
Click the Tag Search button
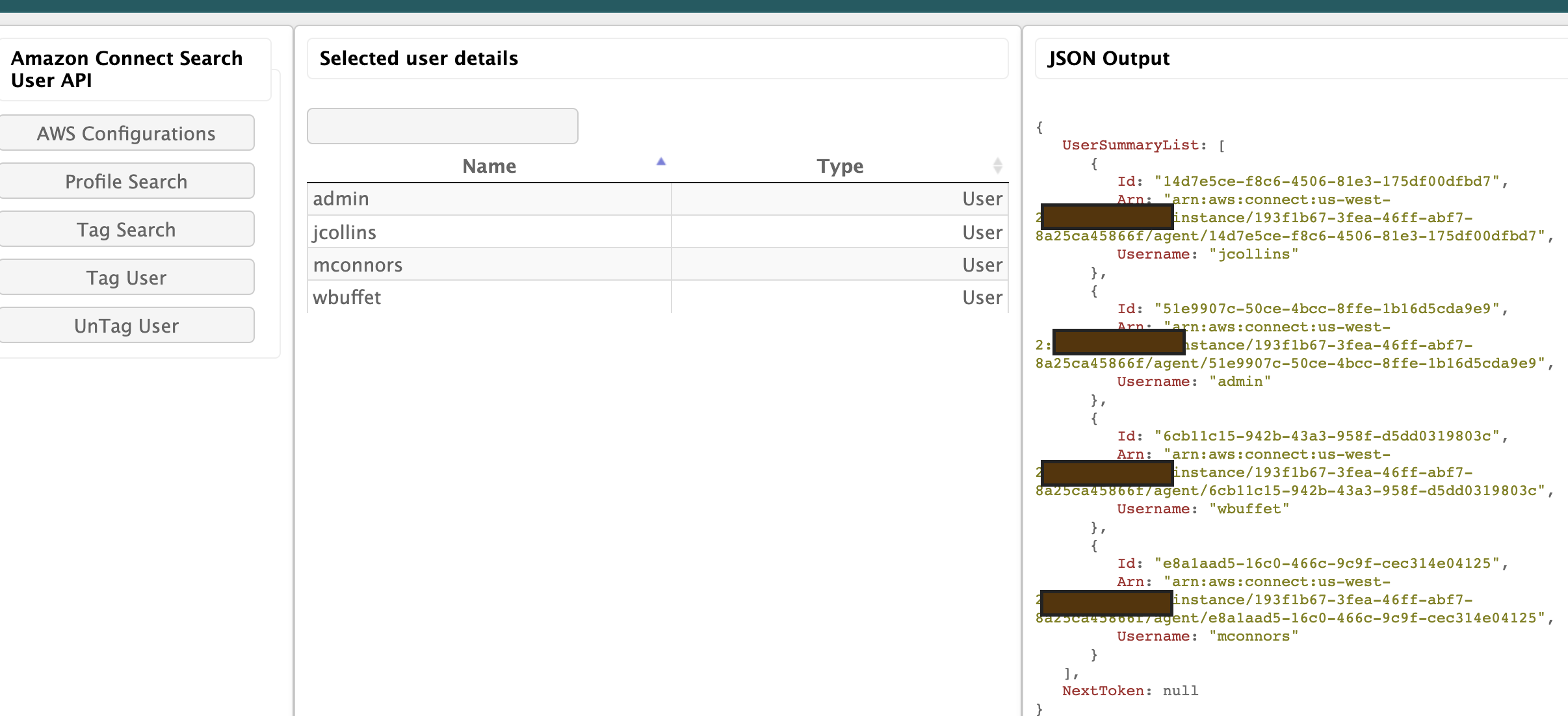pyautogui.click(x=126, y=229)
